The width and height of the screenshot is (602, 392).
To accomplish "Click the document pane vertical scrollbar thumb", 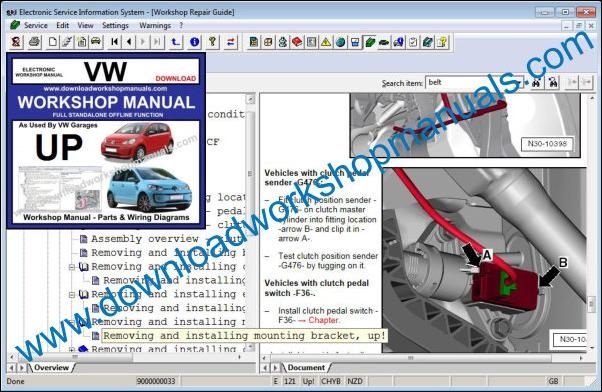I will (591, 304).
